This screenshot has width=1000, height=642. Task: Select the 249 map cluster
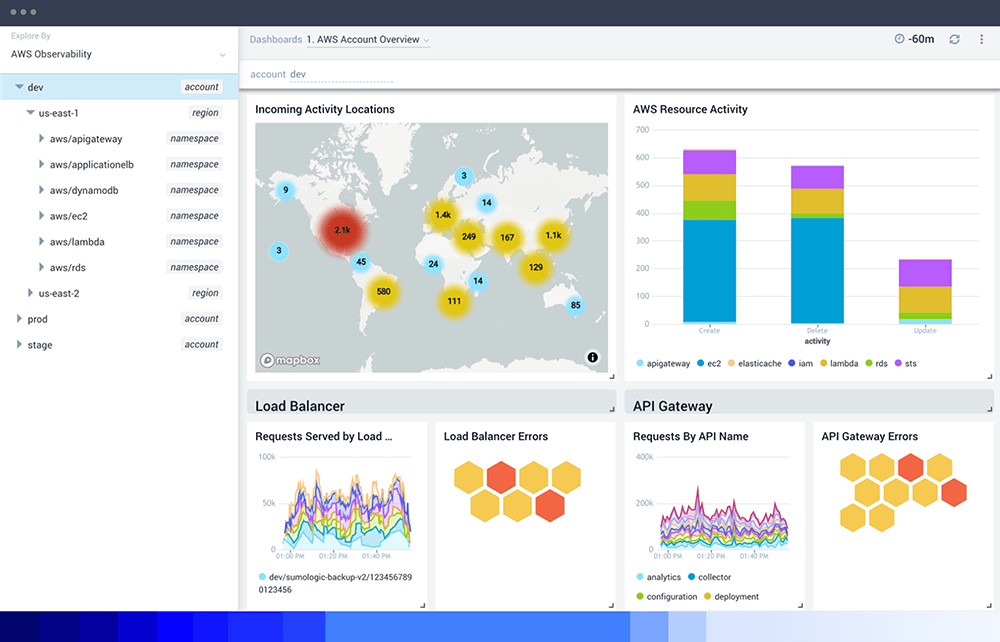tap(469, 237)
